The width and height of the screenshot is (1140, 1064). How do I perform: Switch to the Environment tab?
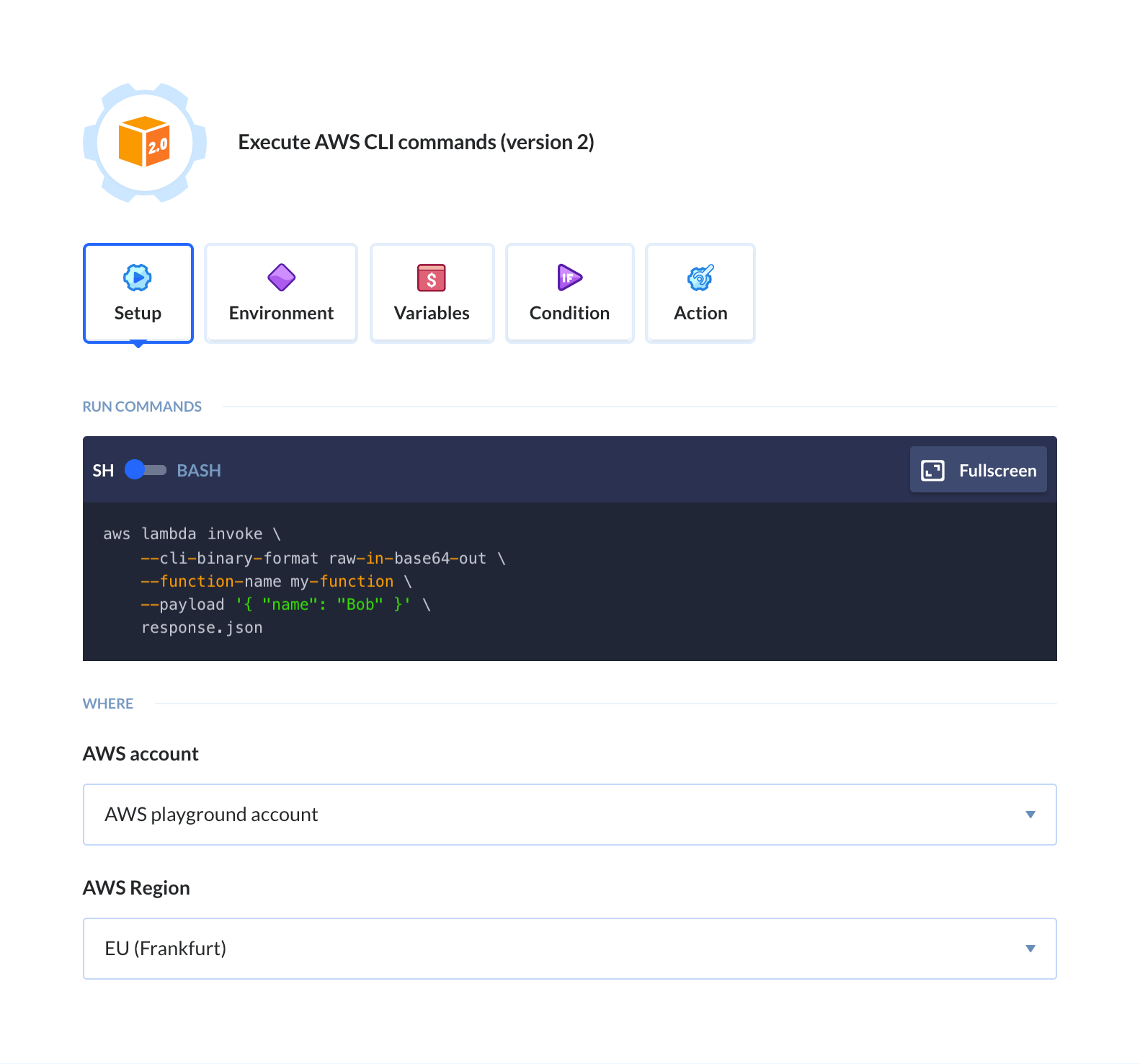(x=281, y=293)
